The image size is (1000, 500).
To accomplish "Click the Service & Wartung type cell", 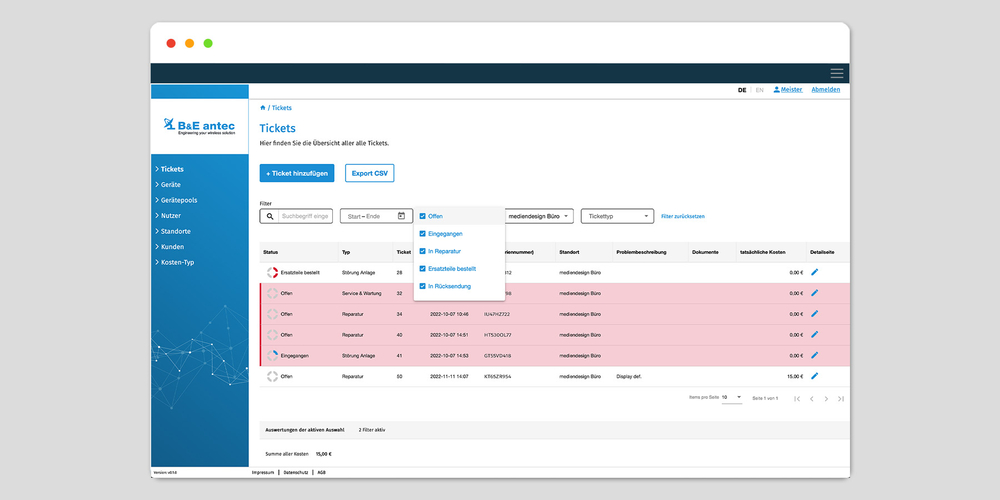I will coord(362,293).
